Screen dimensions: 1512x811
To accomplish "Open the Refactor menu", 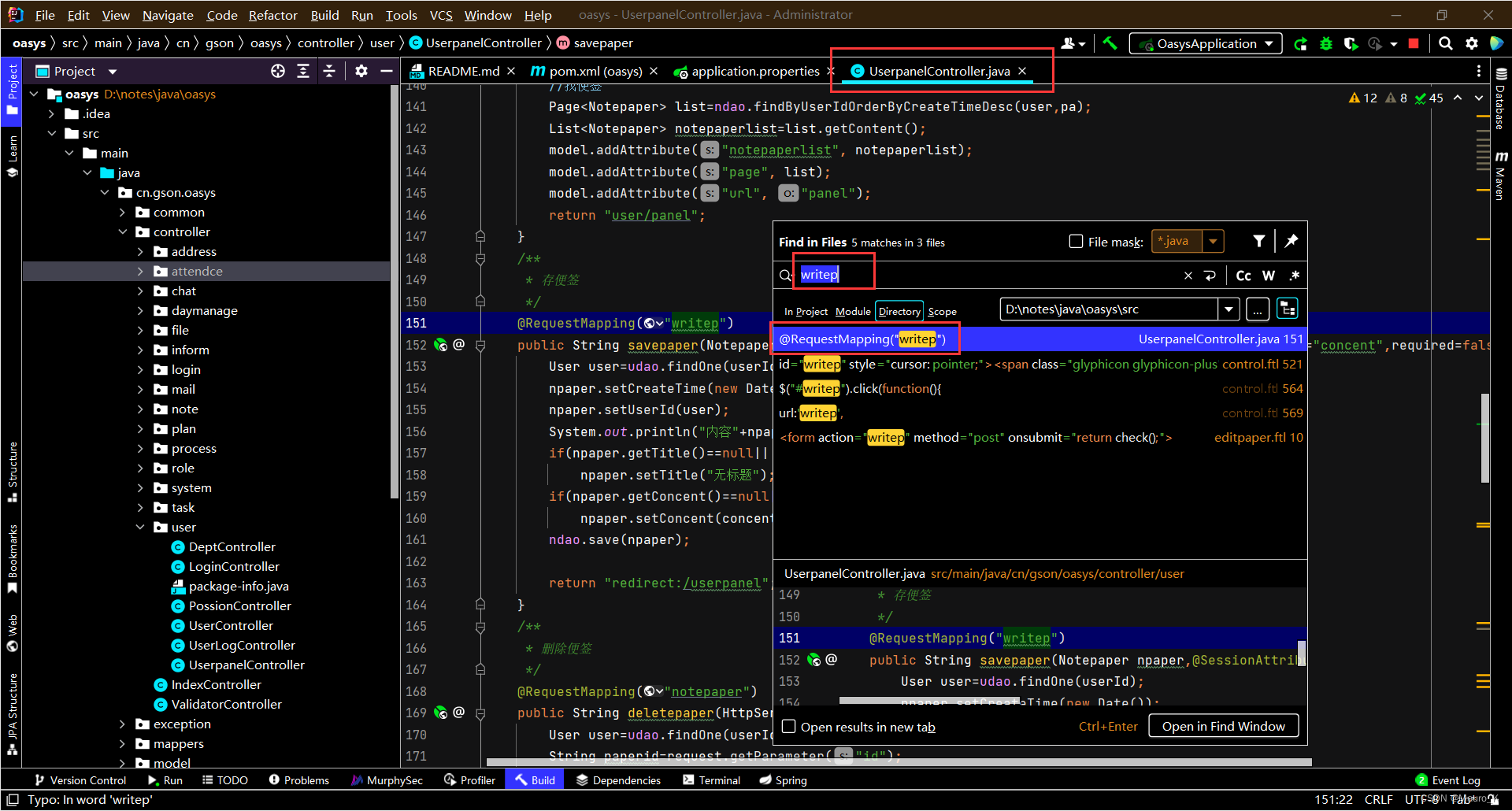I will [x=272, y=14].
